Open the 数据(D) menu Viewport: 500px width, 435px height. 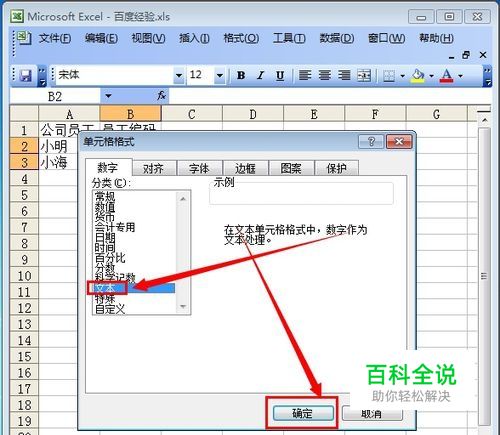tap(337, 38)
